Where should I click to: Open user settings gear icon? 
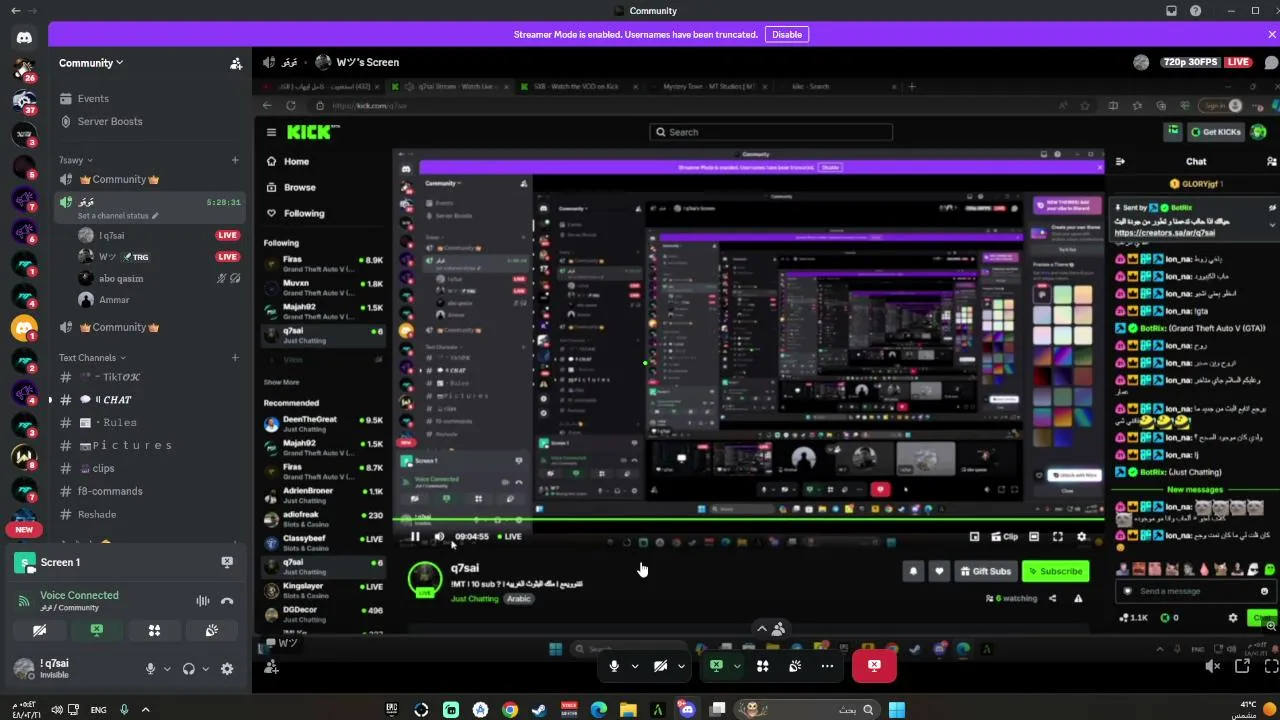(227, 669)
